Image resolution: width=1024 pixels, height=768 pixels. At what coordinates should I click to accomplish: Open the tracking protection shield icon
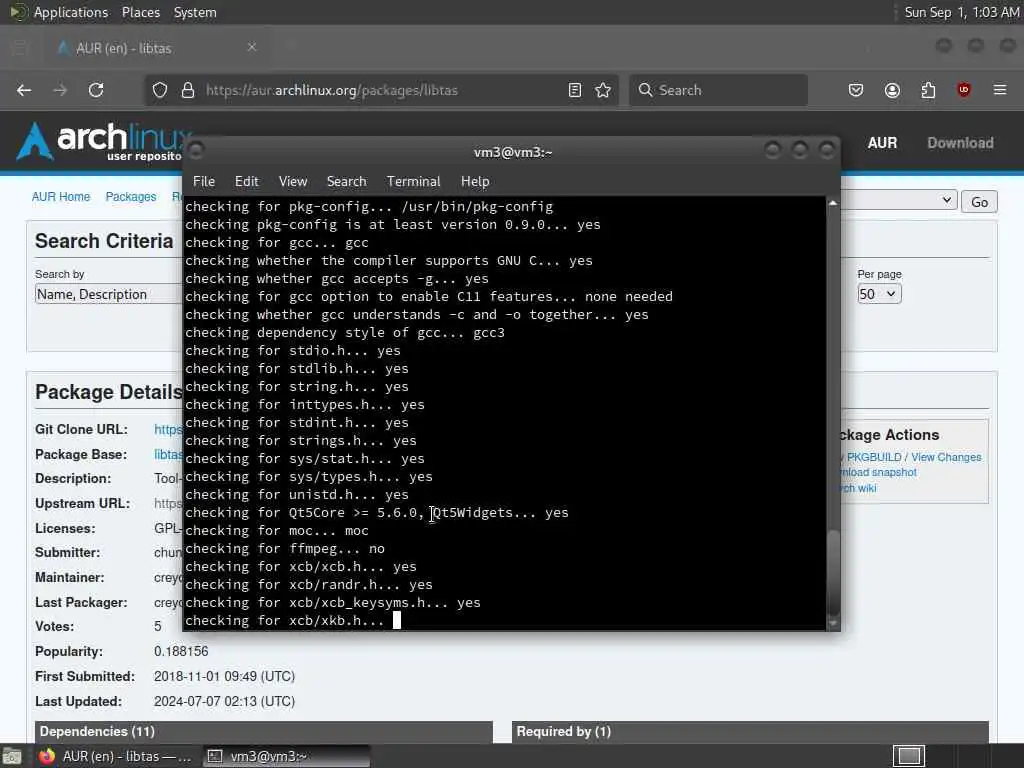pos(160,90)
